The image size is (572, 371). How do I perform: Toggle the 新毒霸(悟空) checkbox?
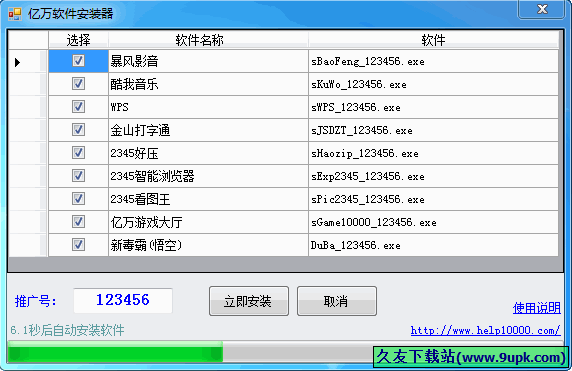(78, 244)
